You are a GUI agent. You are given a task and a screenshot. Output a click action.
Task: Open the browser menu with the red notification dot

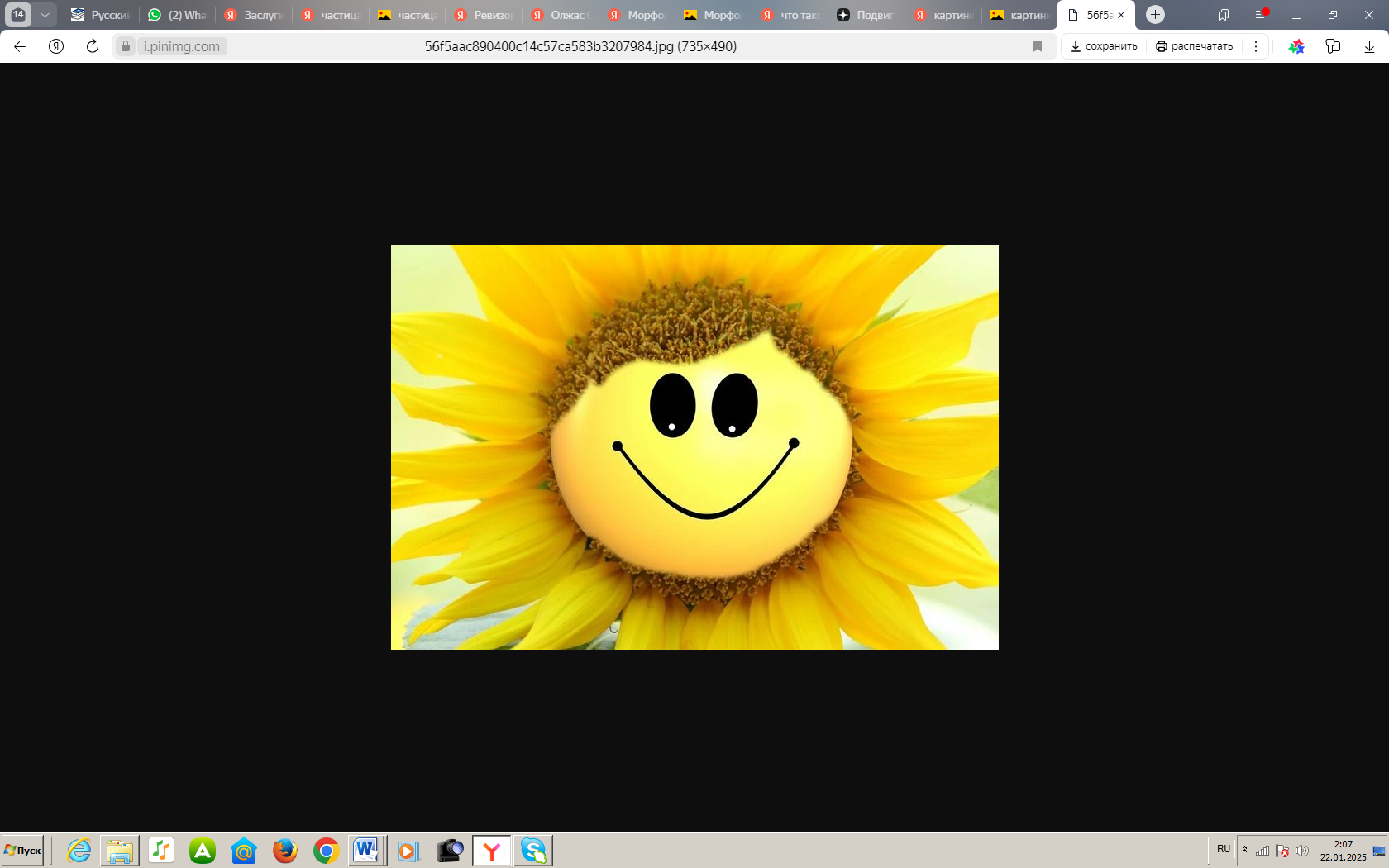tap(1261, 14)
